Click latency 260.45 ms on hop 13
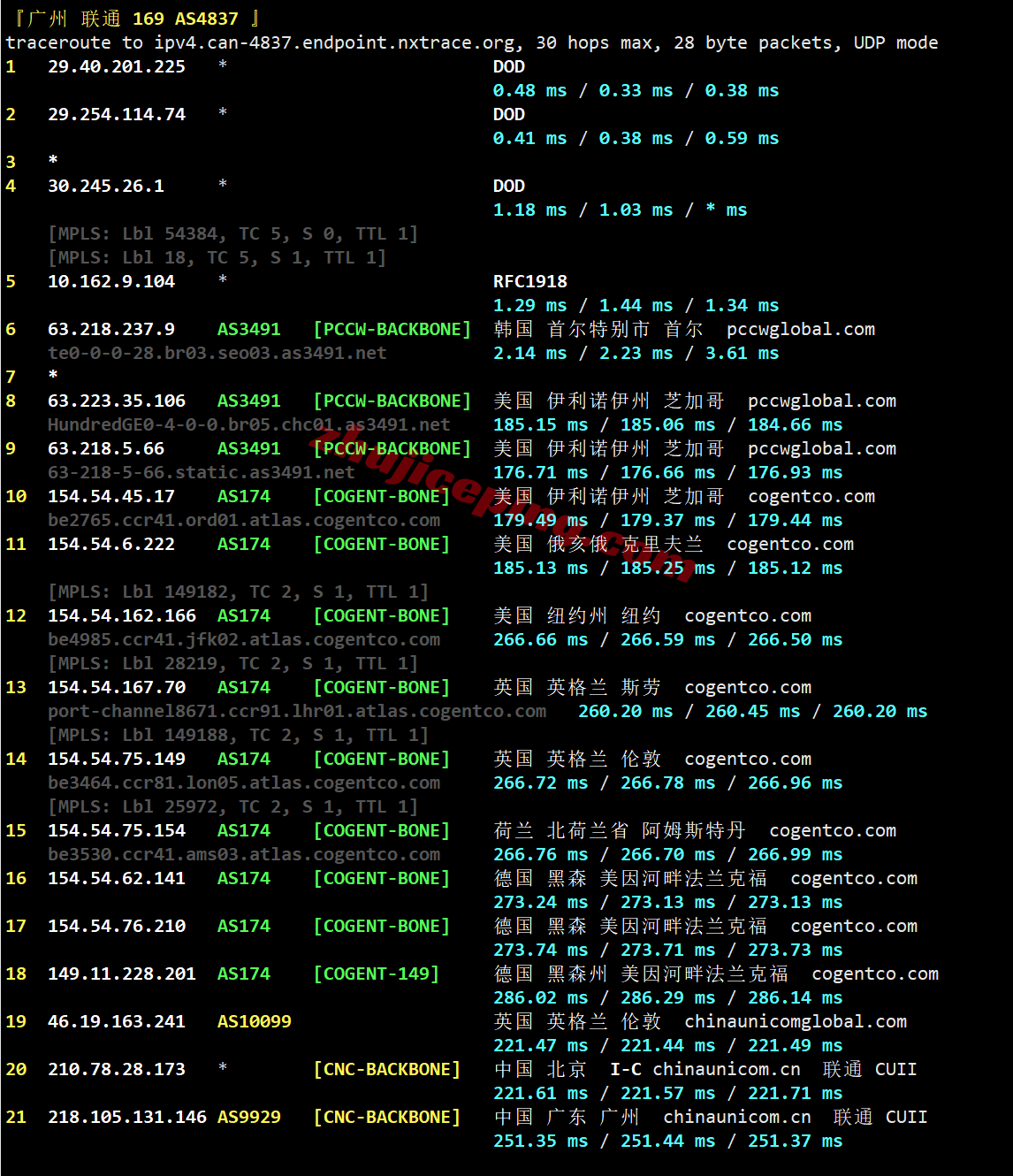Screen dimensions: 1013x1176 pyautogui.click(x=752, y=711)
